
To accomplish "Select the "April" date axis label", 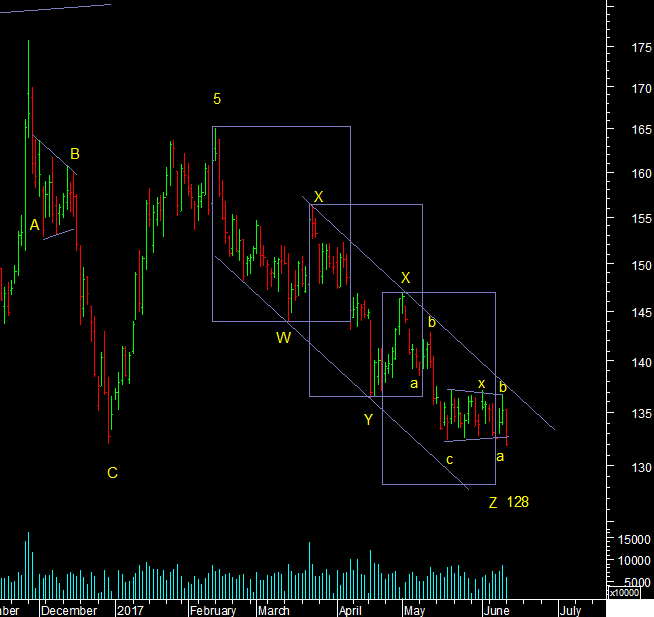I will pos(350,611).
